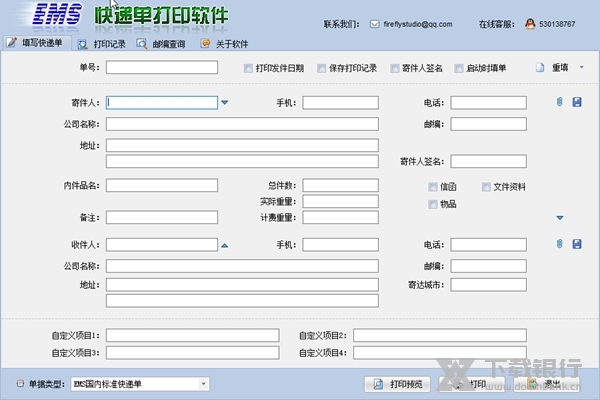The height and width of the screenshot is (400, 600).
Task: Click the 自定义项目3 field
Action: coord(192,353)
